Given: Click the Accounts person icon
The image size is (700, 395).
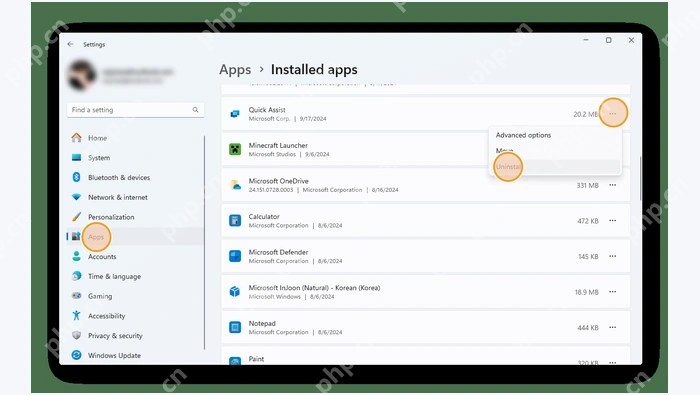Looking at the screenshot, I should coord(76,256).
